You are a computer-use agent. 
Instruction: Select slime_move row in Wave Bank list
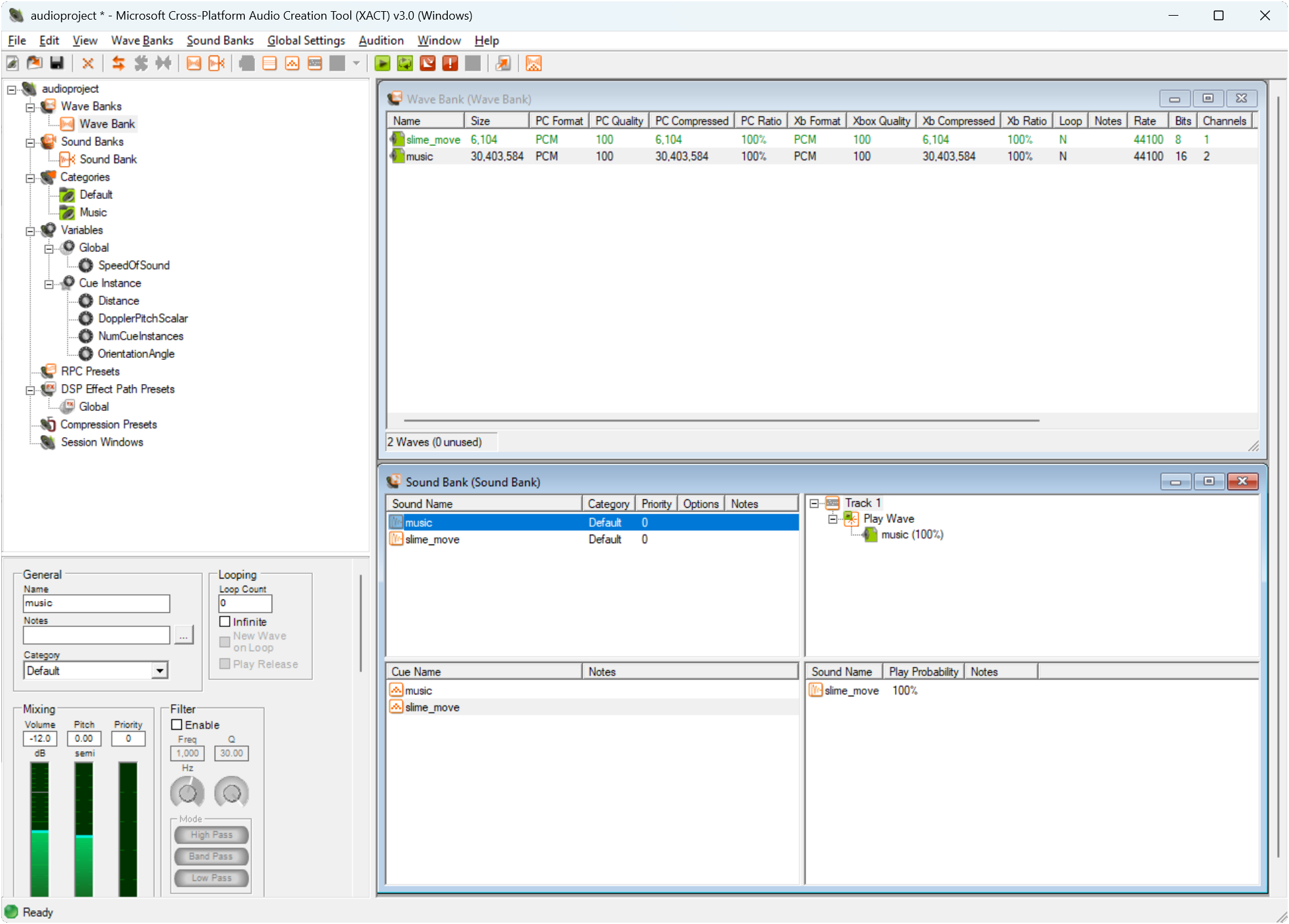[x=822, y=139]
